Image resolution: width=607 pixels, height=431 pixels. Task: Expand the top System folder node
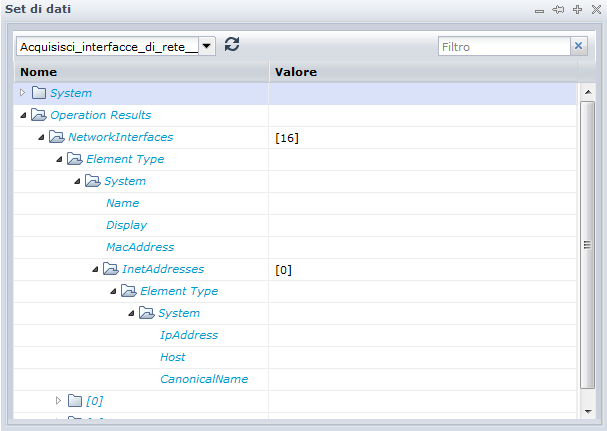(x=22, y=93)
